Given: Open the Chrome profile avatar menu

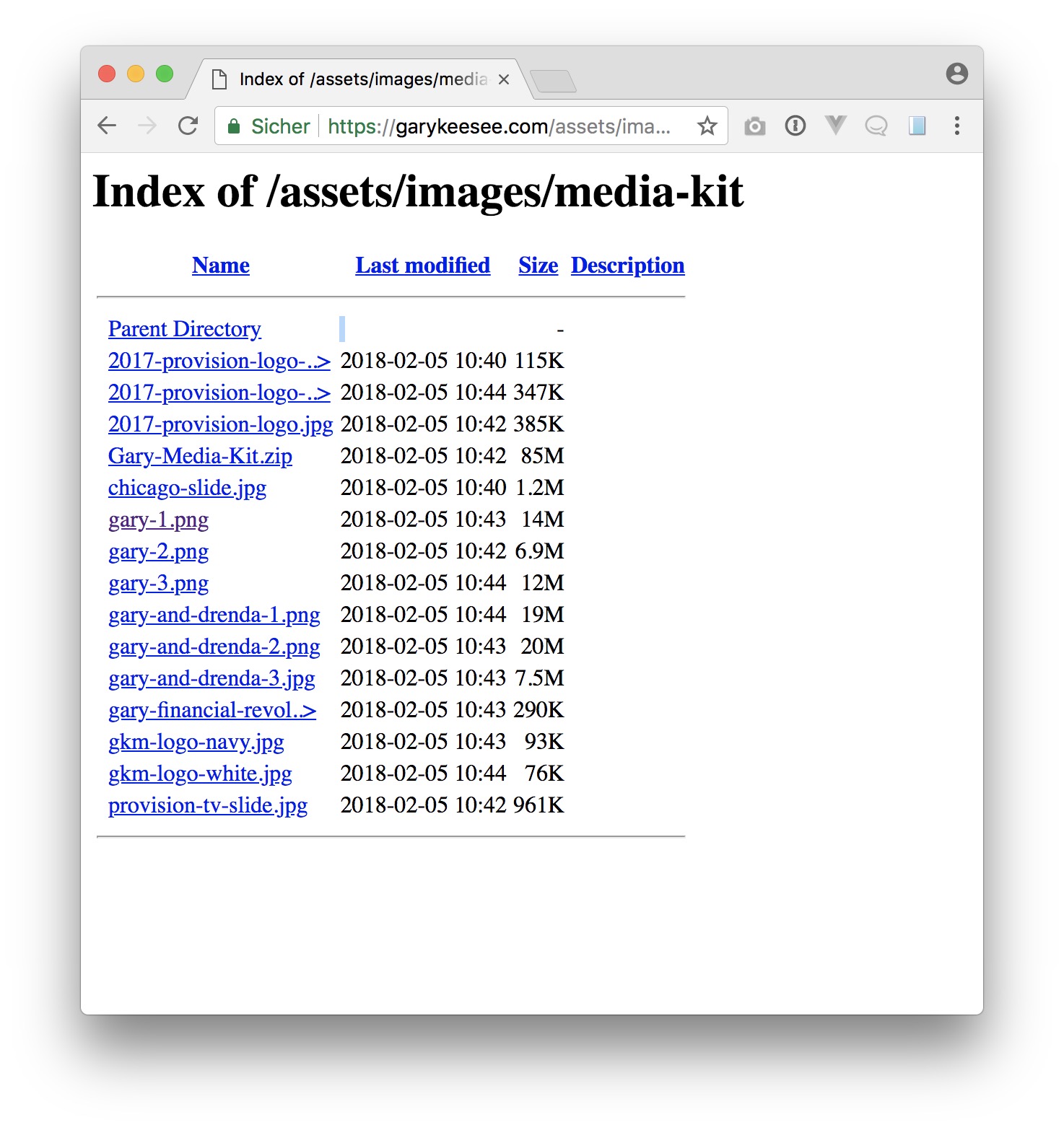Looking at the screenshot, I should point(956,74).
